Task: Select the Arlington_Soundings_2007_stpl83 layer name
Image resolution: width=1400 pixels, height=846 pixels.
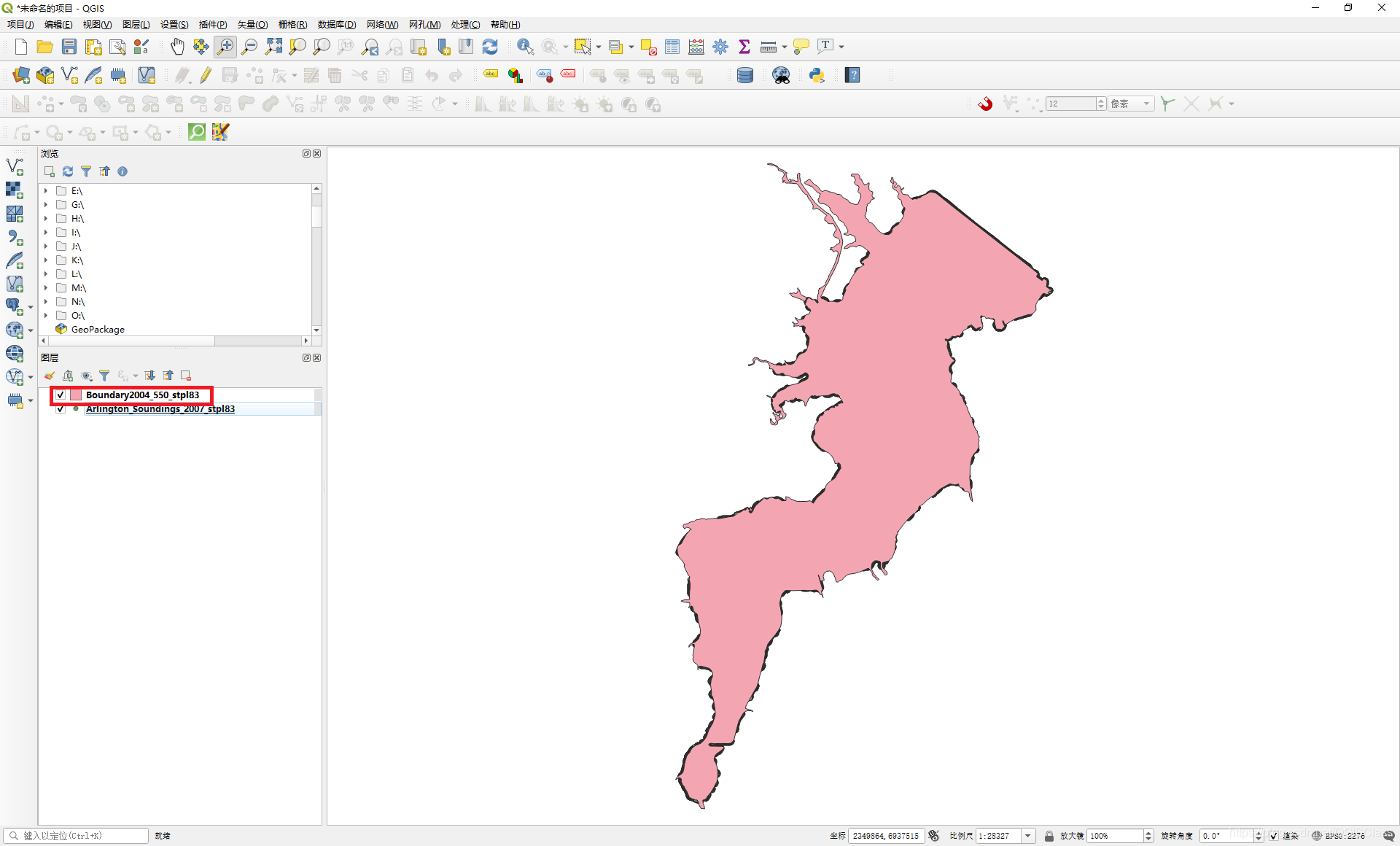Action: 160,409
